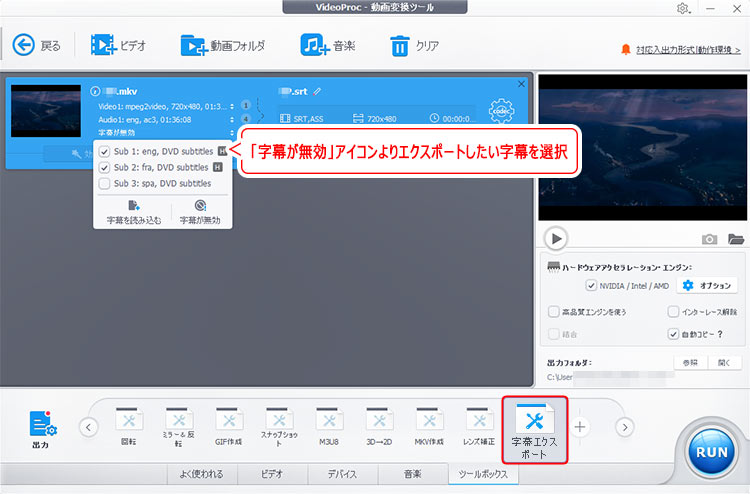Open the settings gear in title bar
Viewport: 750px width, 494px height.
683,8
